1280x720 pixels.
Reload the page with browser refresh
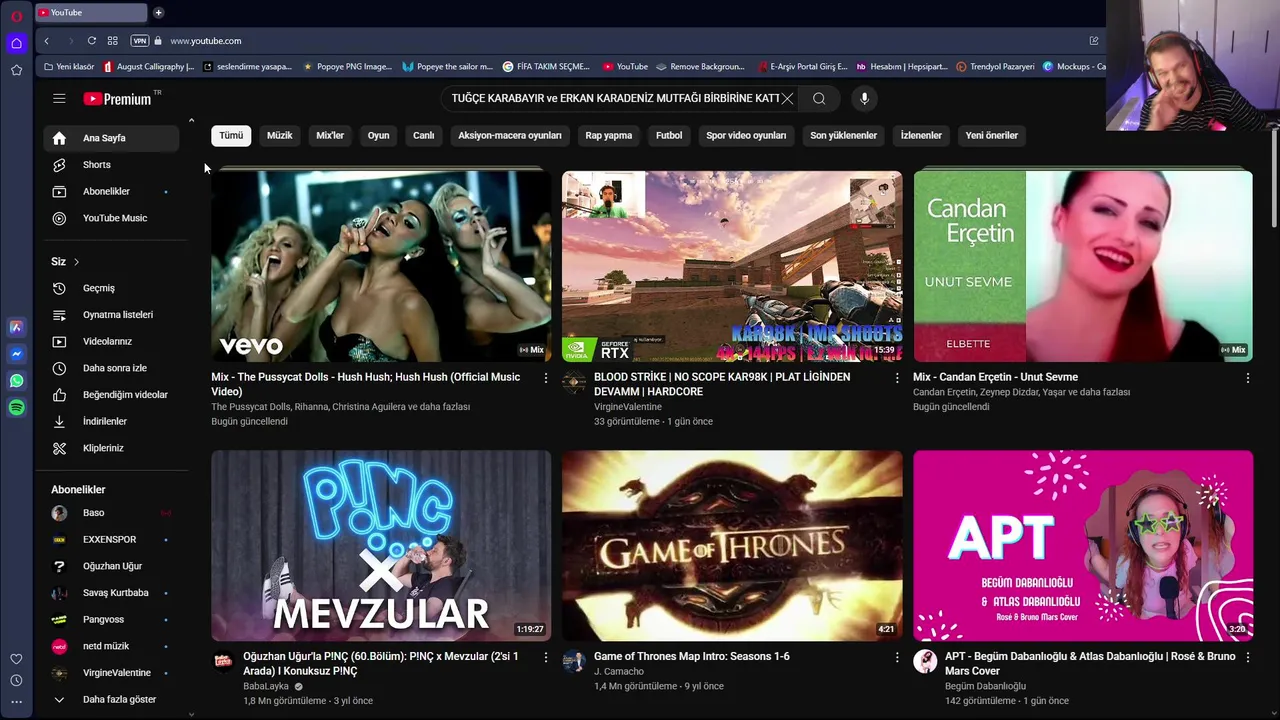[91, 41]
